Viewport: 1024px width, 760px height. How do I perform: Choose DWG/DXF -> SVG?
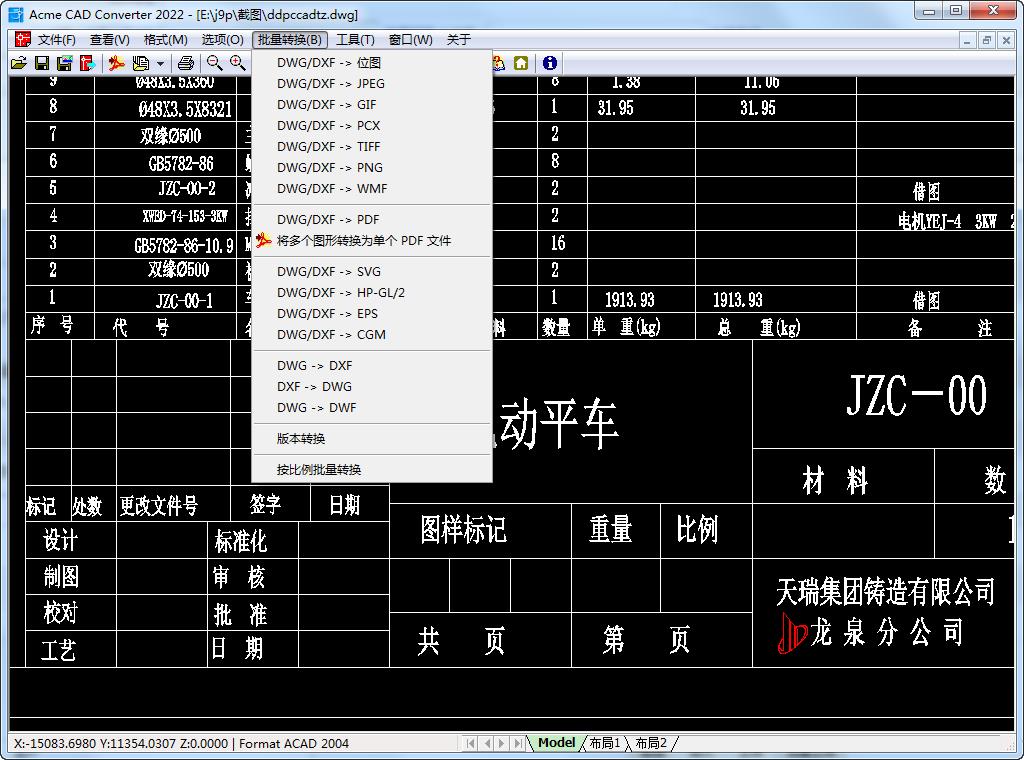372,272
